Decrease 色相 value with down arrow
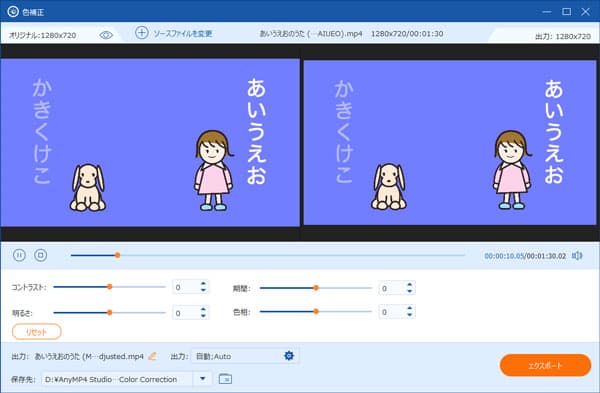The height and width of the screenshot is (393, 600). coord(409,315)
